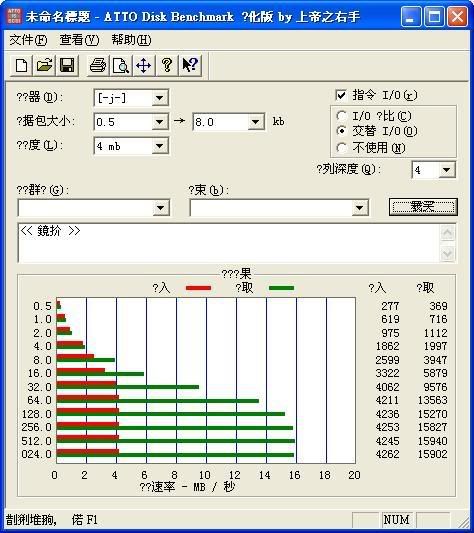Click the kb unit label
Viewport: 474px width, 533px height.
[278, 121]
